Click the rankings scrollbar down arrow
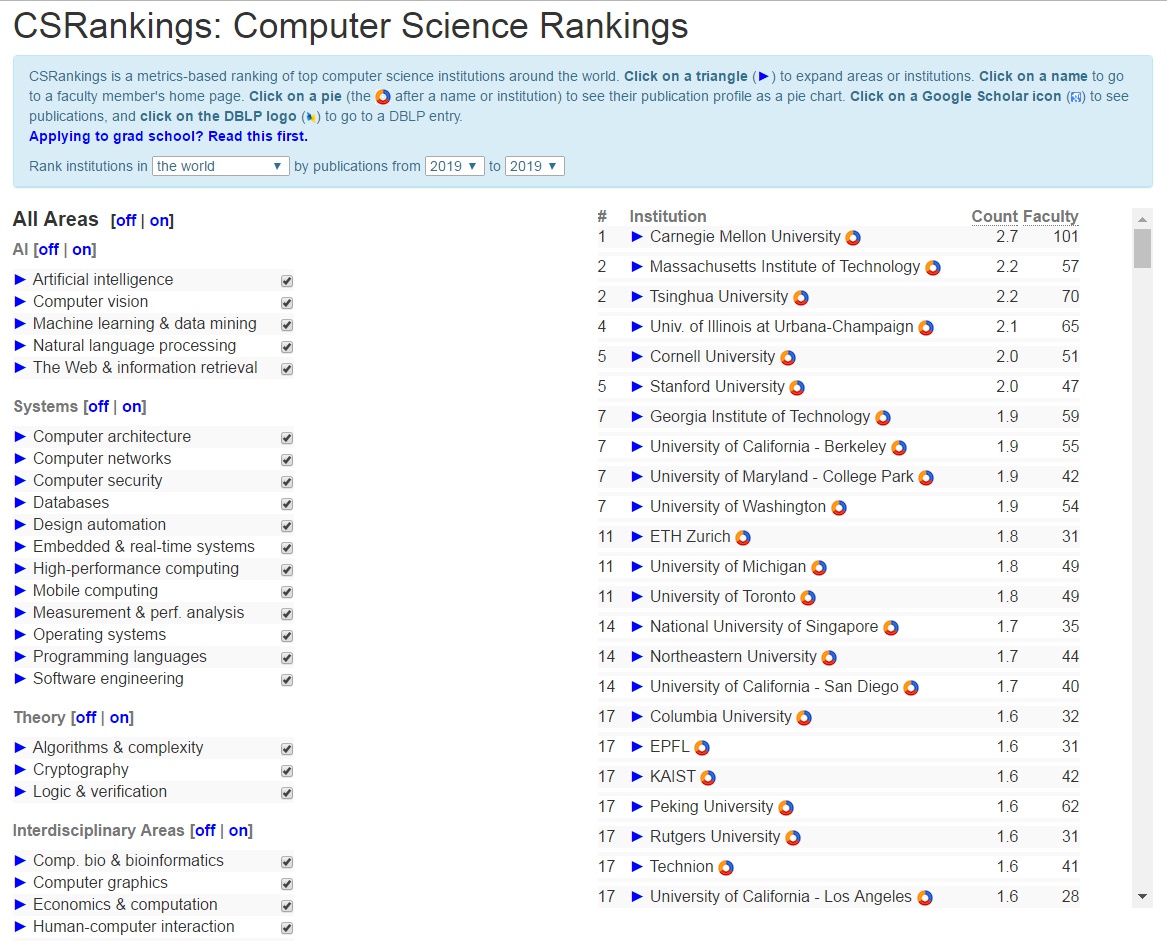 (x=1142, y=897)
